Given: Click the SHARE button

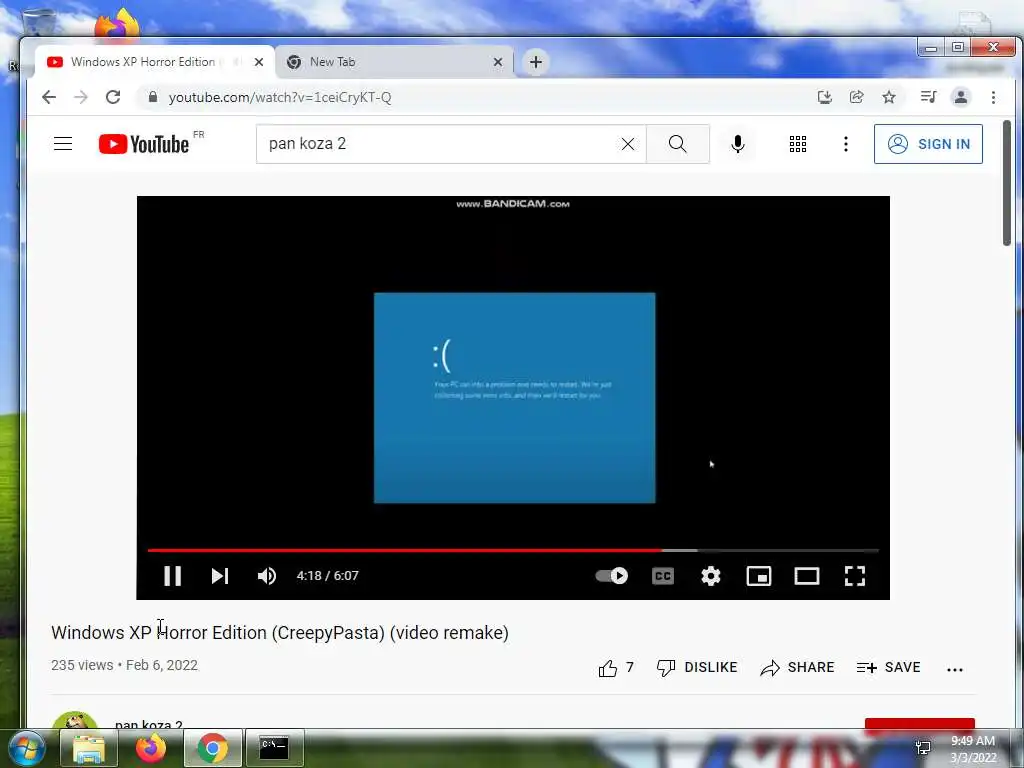Looking at the screenshot, I should pyautogui.click(x=797, y=667).
